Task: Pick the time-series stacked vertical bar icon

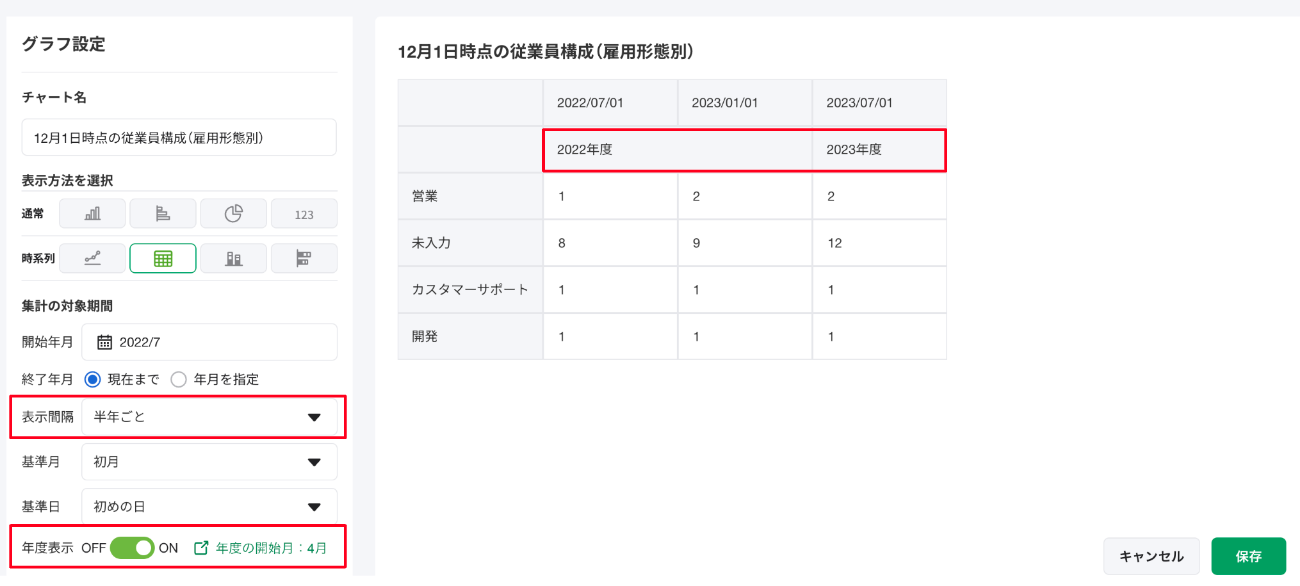Action: click(x=233, y=258)
